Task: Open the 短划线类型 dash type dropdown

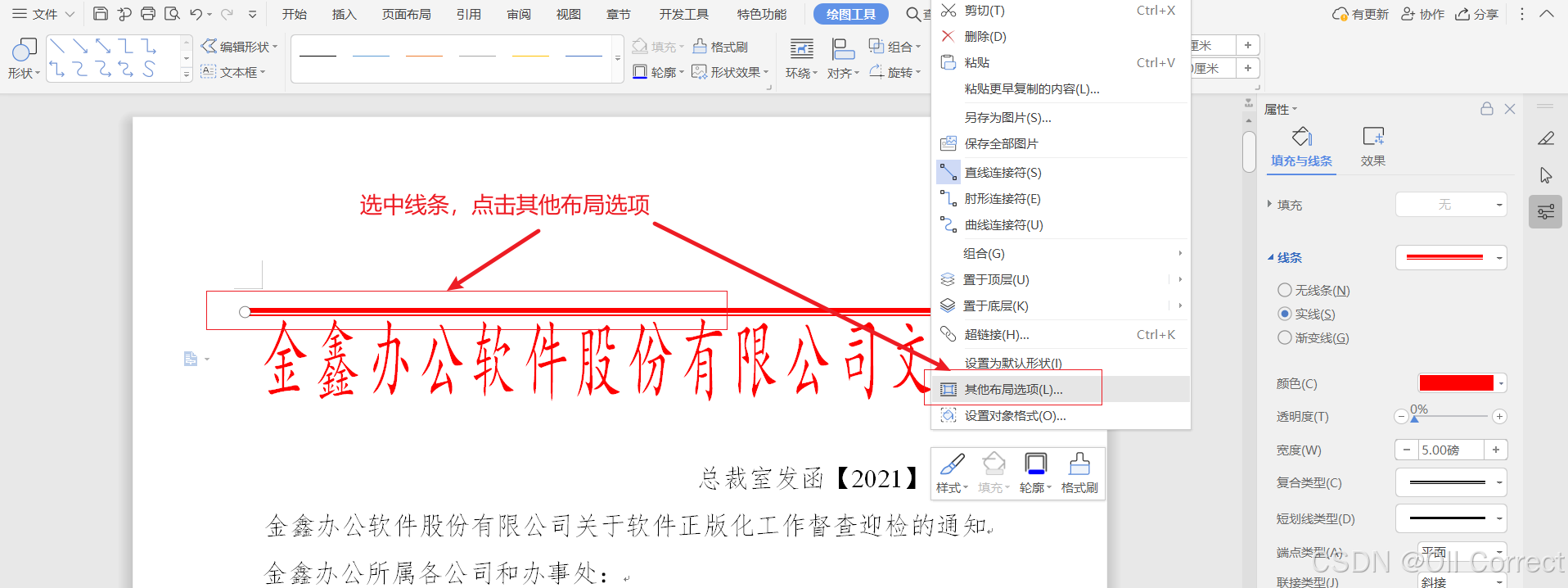Action: pyautogui.click(x=1451, y=518)
